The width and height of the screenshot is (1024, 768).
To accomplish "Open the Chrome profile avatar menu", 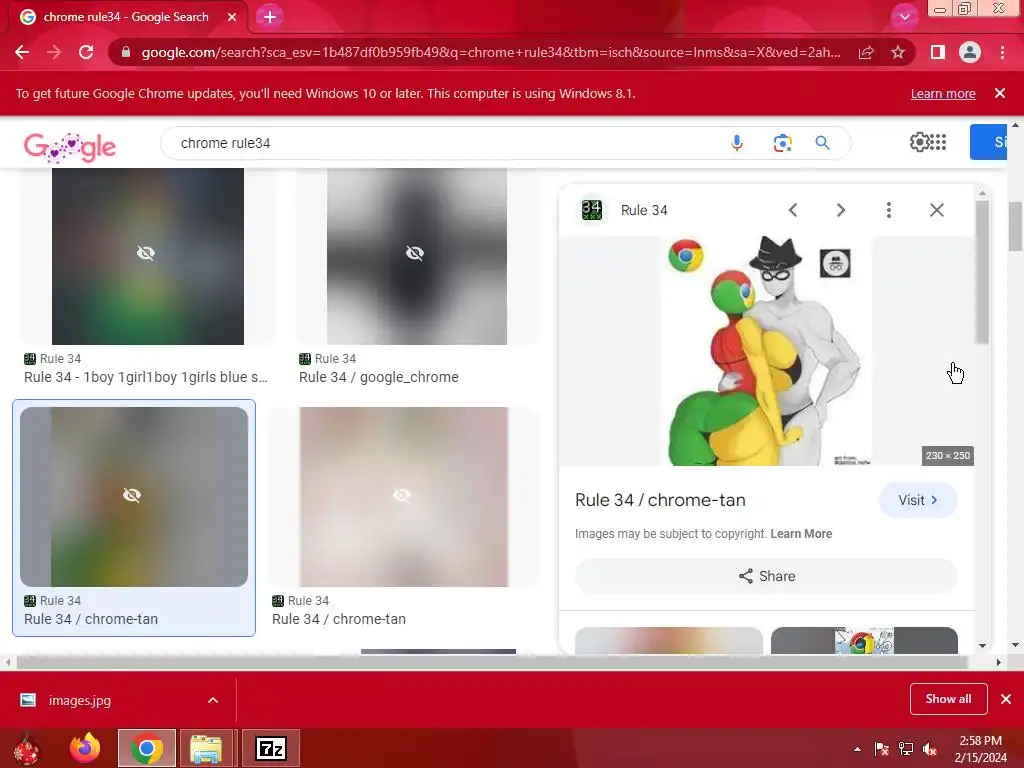I will (x=970, y=52).
